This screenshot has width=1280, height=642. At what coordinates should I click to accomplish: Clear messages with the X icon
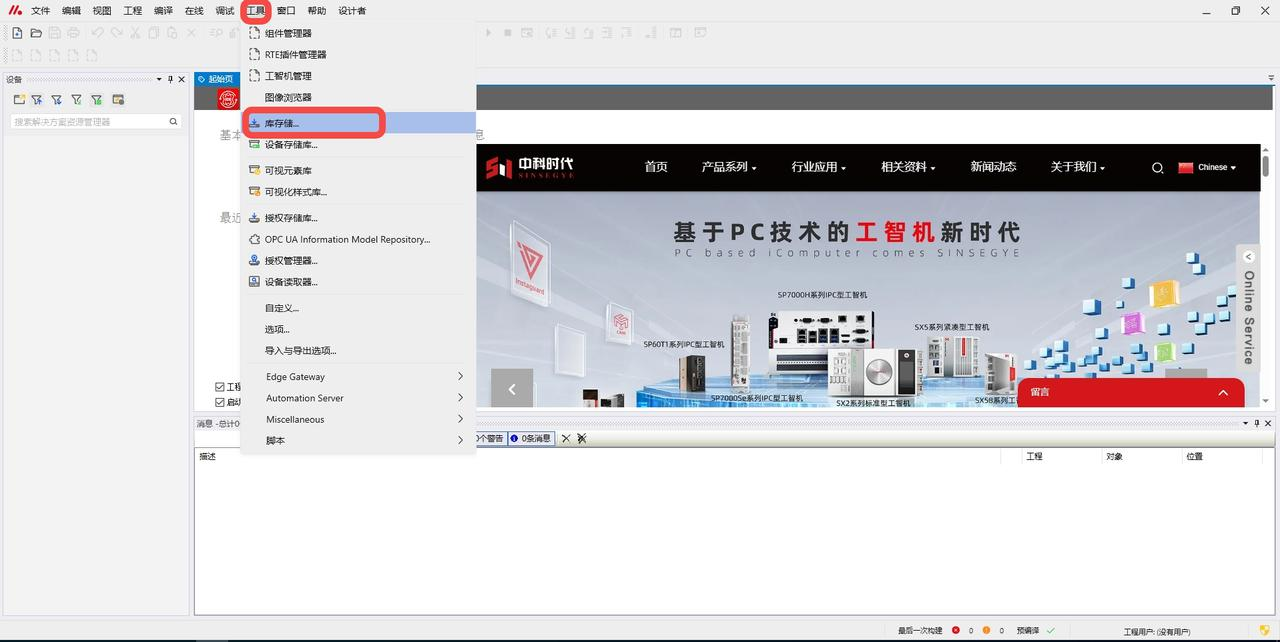[x=565, y=438]
